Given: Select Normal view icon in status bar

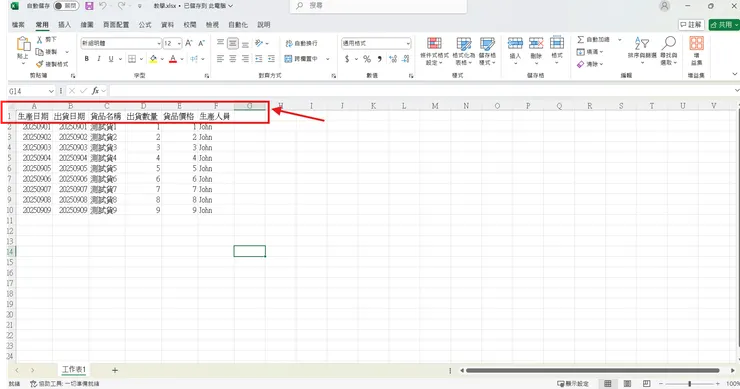Looking at the screenshot, I should 608,384.
